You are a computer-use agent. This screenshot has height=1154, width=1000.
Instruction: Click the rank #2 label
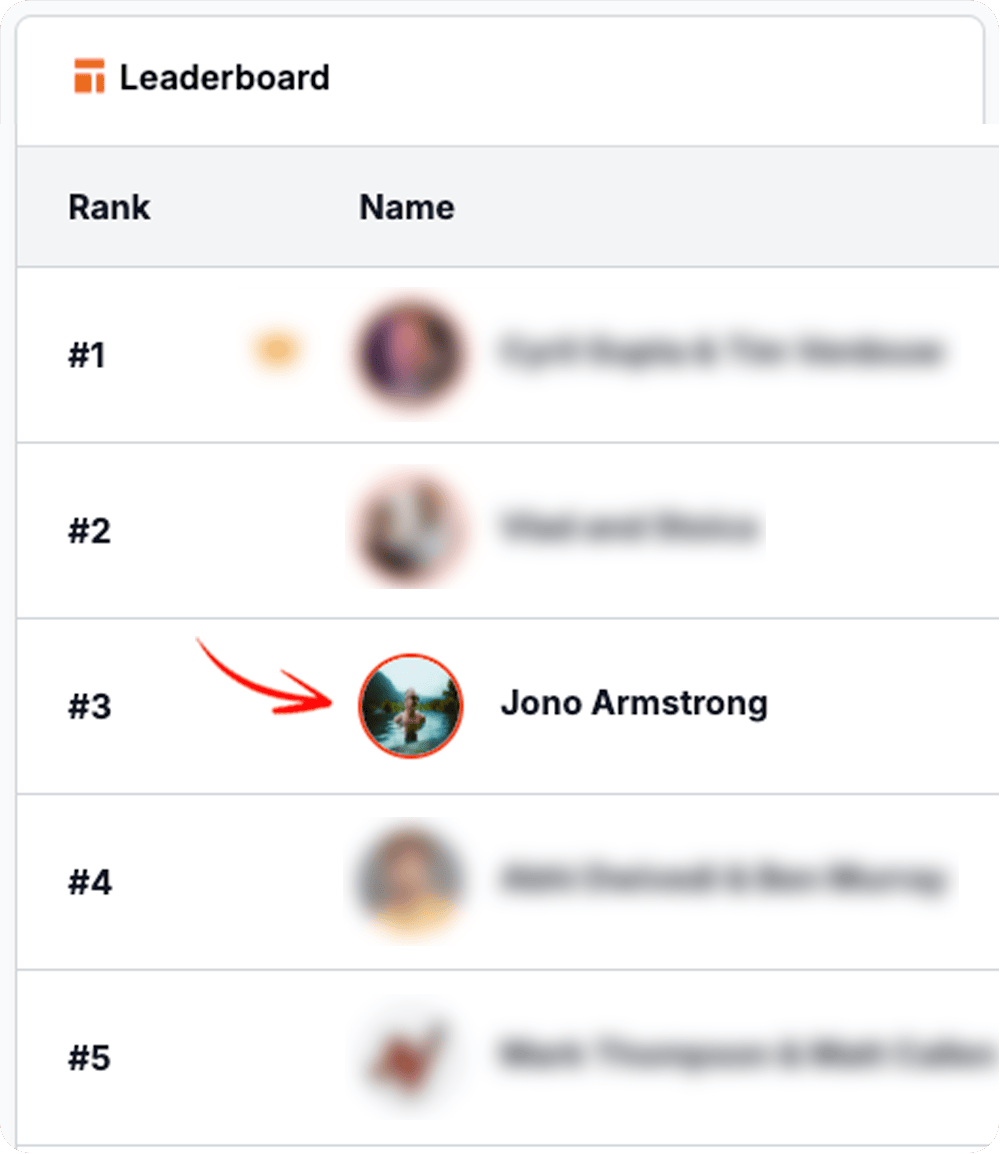click(x=89, y=531)
